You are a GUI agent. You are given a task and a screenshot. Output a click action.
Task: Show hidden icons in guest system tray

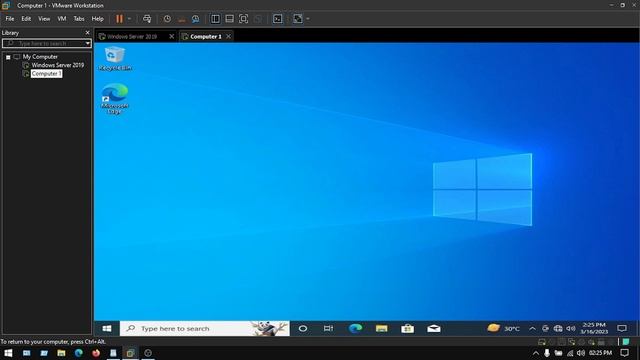532,329
